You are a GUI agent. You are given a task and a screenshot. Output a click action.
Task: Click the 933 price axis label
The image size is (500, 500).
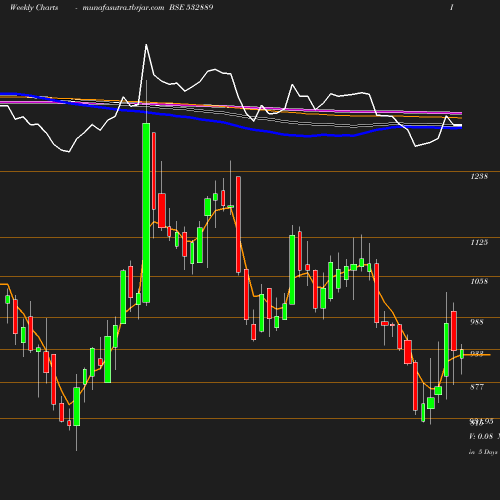click(477, 354)
